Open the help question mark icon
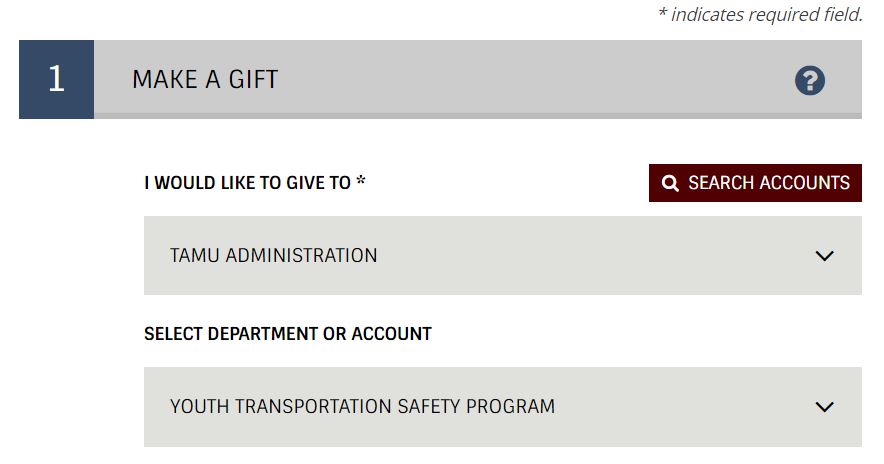Screen dimensions: 884x464 coord(810,81)
